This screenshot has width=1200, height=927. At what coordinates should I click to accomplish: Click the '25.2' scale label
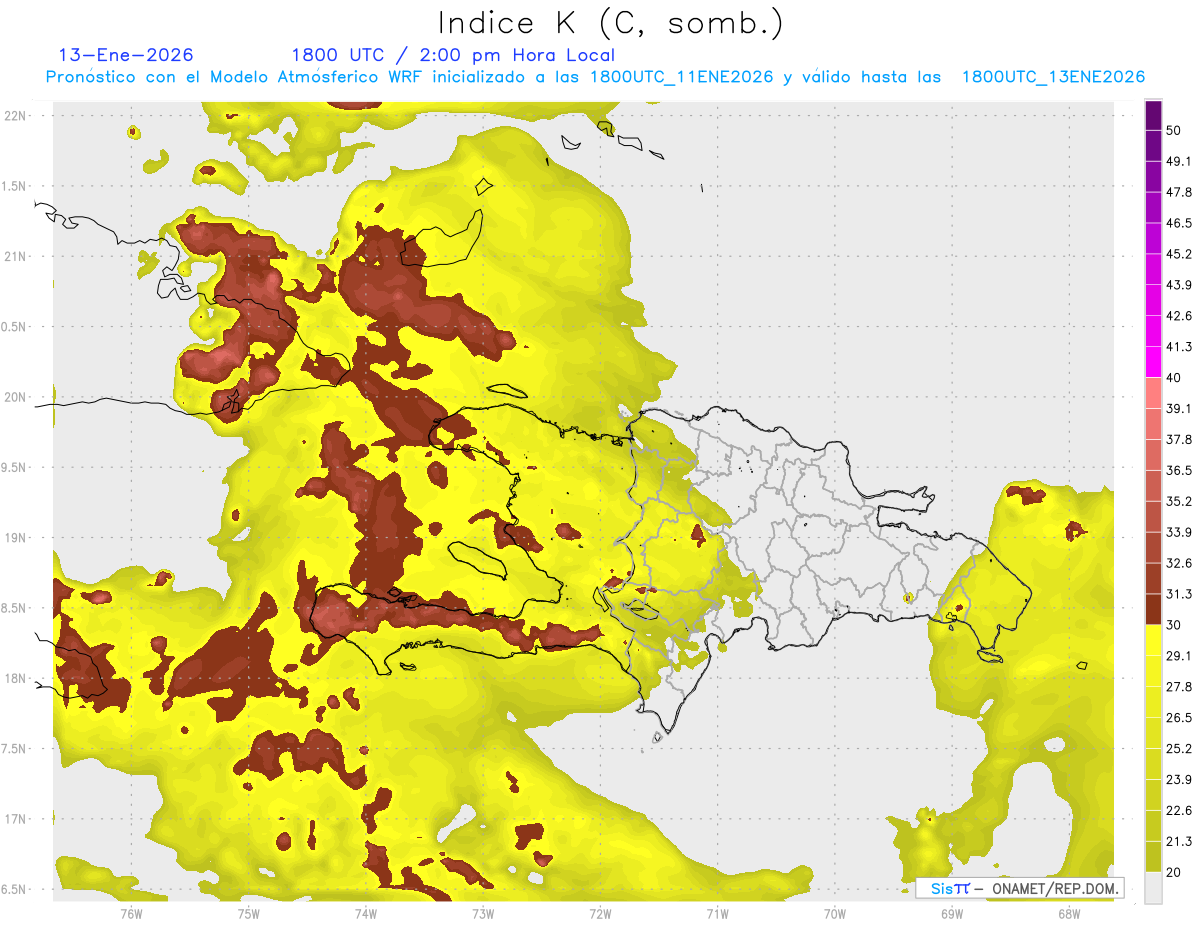[1179, 749]
